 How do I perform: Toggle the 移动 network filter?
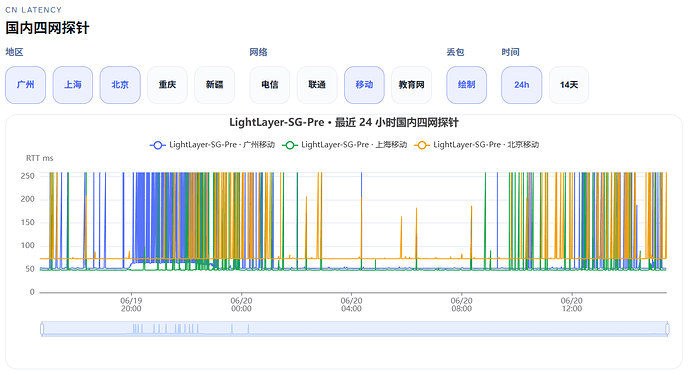coord(364,85)
